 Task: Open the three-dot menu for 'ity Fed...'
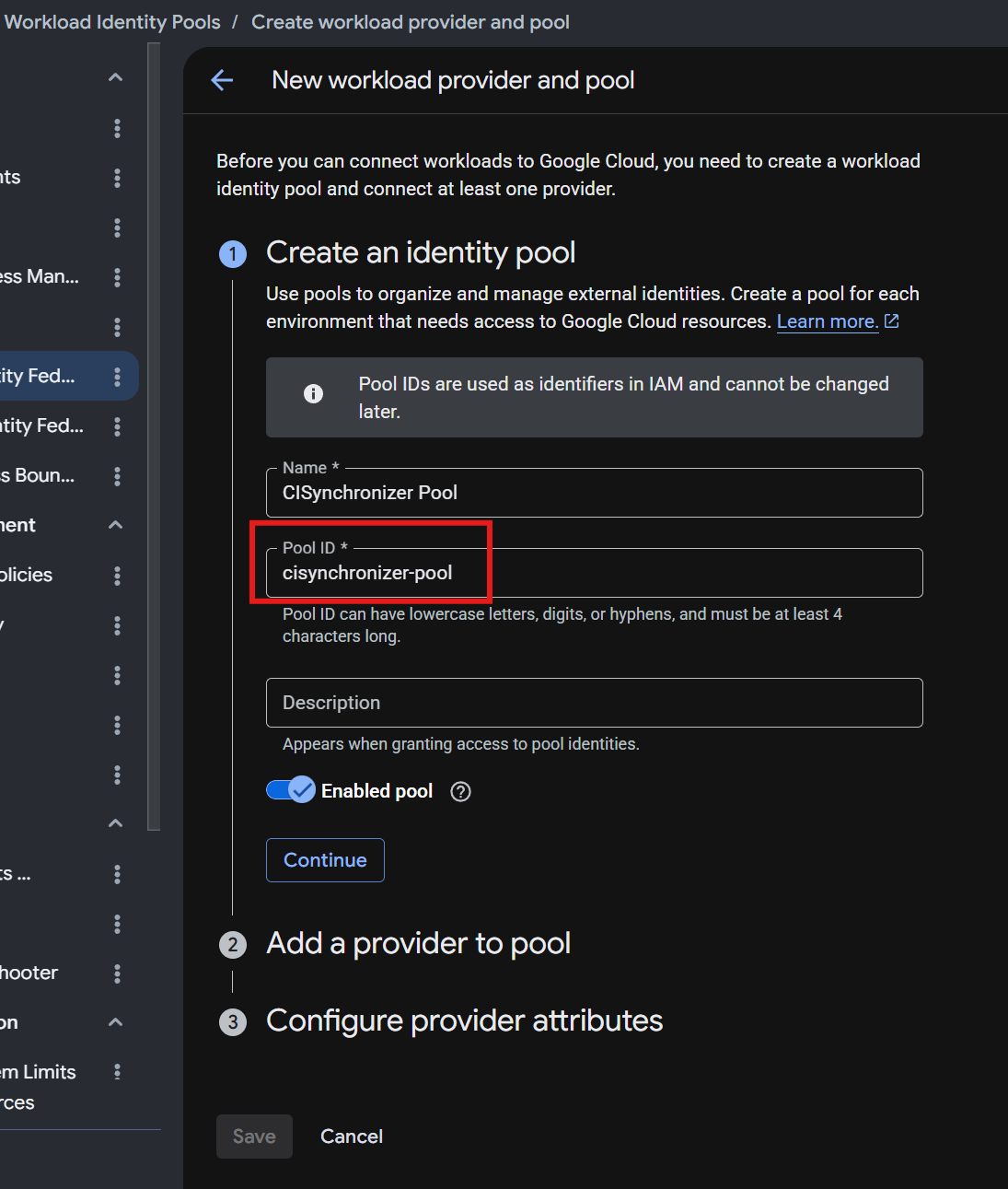pos(117,376)
